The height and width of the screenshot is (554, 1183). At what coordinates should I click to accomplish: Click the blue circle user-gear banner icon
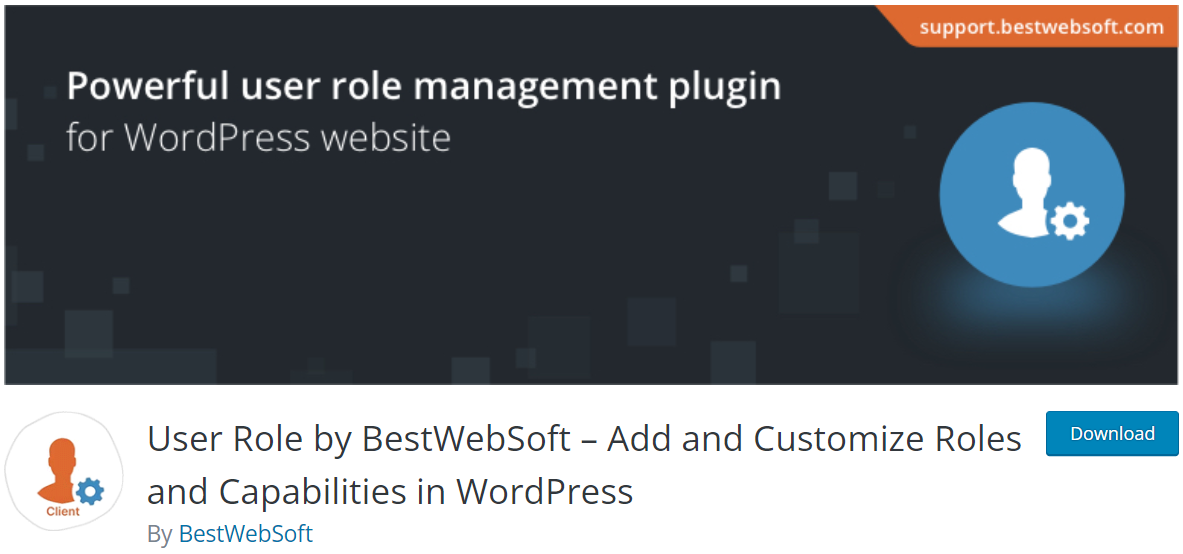[x=1031, y=195]
